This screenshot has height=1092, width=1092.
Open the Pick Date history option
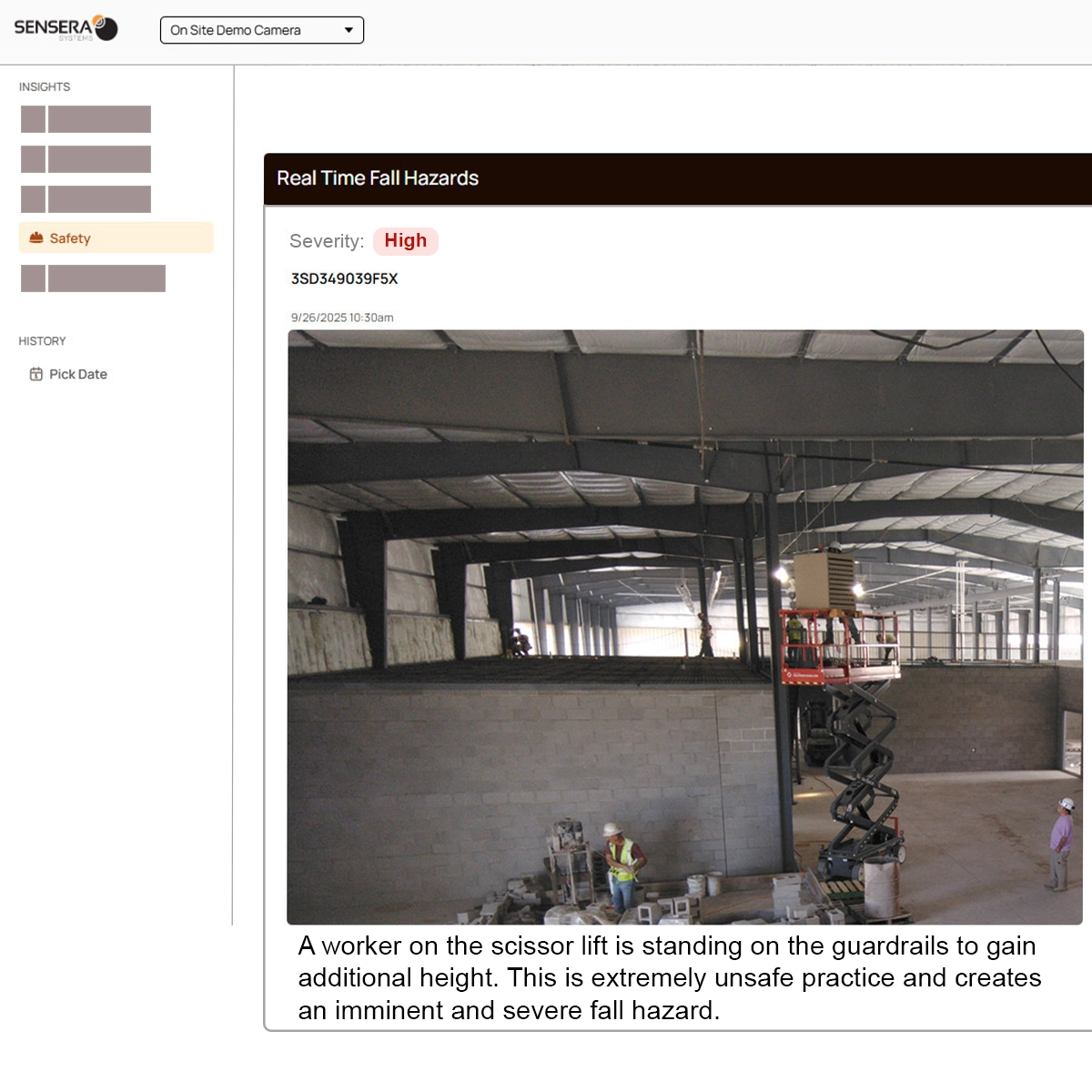click(x=78, y=374)
